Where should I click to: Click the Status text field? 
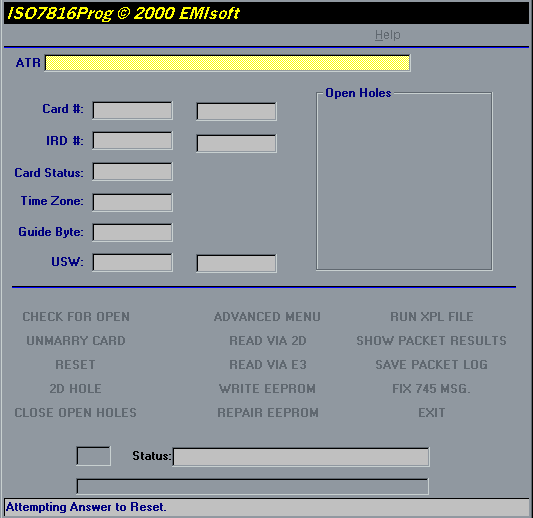(x=301, y=457)
